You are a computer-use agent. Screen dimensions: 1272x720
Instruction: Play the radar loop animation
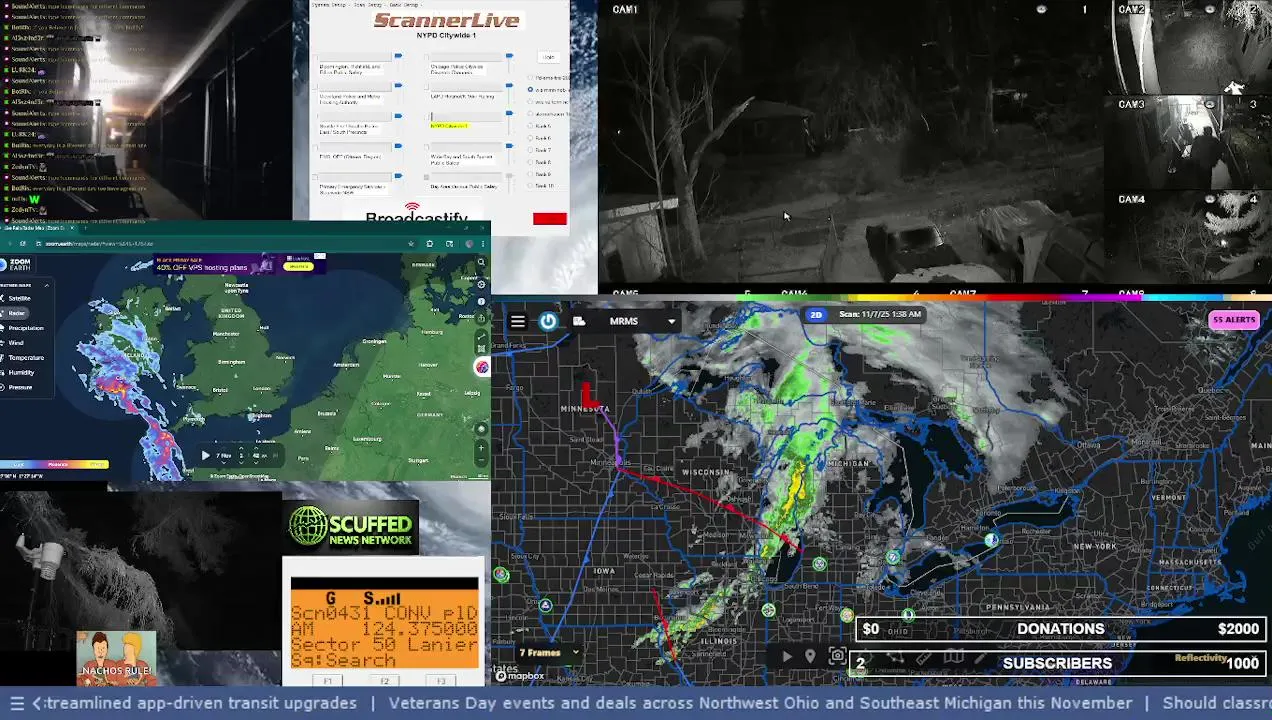tap(787, 656)
